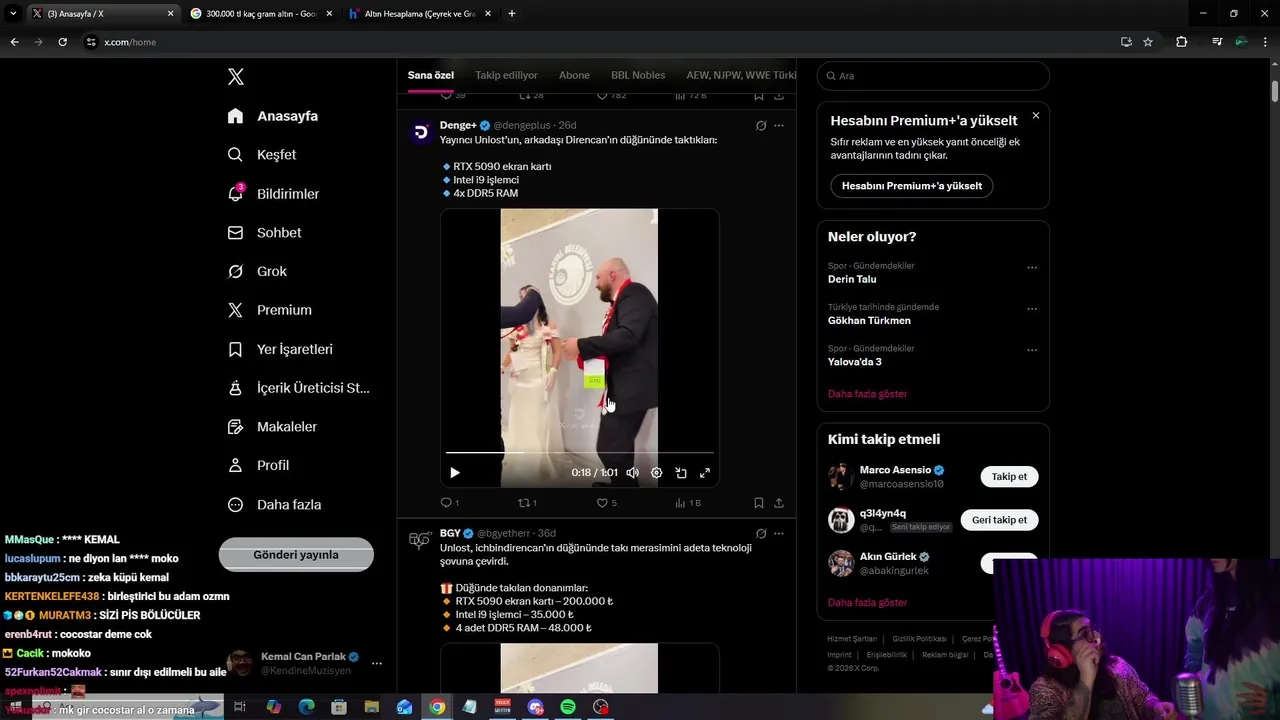Open the Grok icon in sidebar

pyautogui.click(x=235, y=272)
